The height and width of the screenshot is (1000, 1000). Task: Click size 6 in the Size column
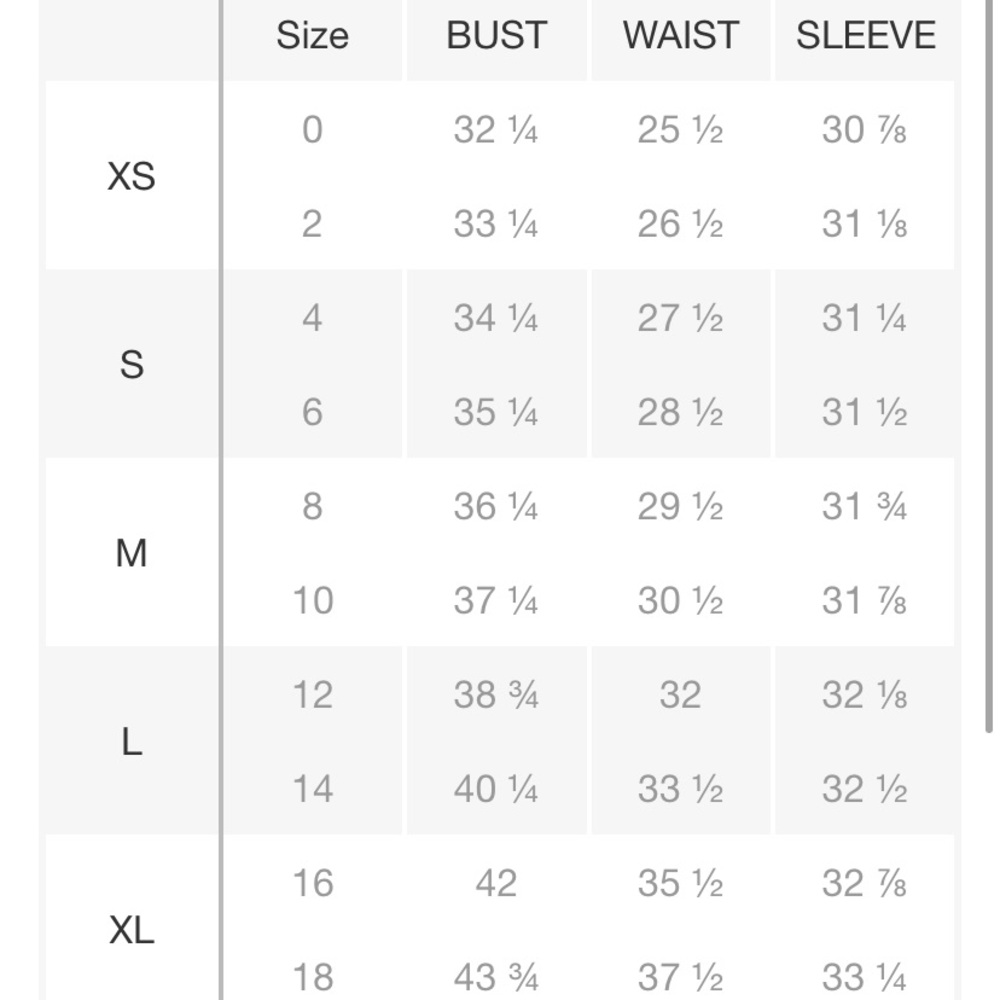click(x=312, y=412)
